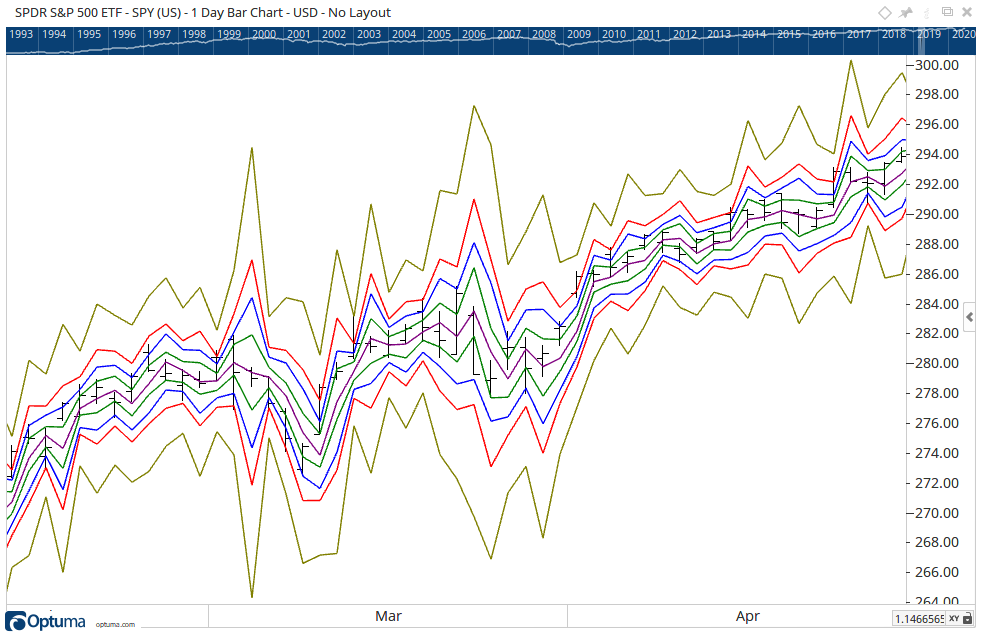Jump to 2015 in the year timeline
Viewport: 982px width, 635px height.
[789, 34]
